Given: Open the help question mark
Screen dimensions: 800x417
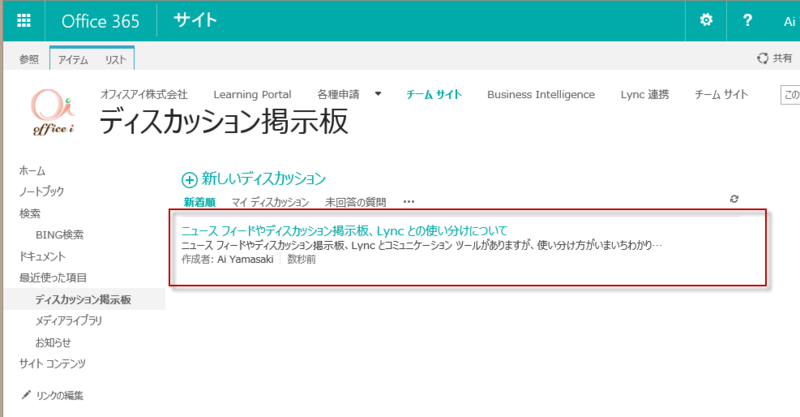Looking at the screenshot, I should [x=747, y=20].
